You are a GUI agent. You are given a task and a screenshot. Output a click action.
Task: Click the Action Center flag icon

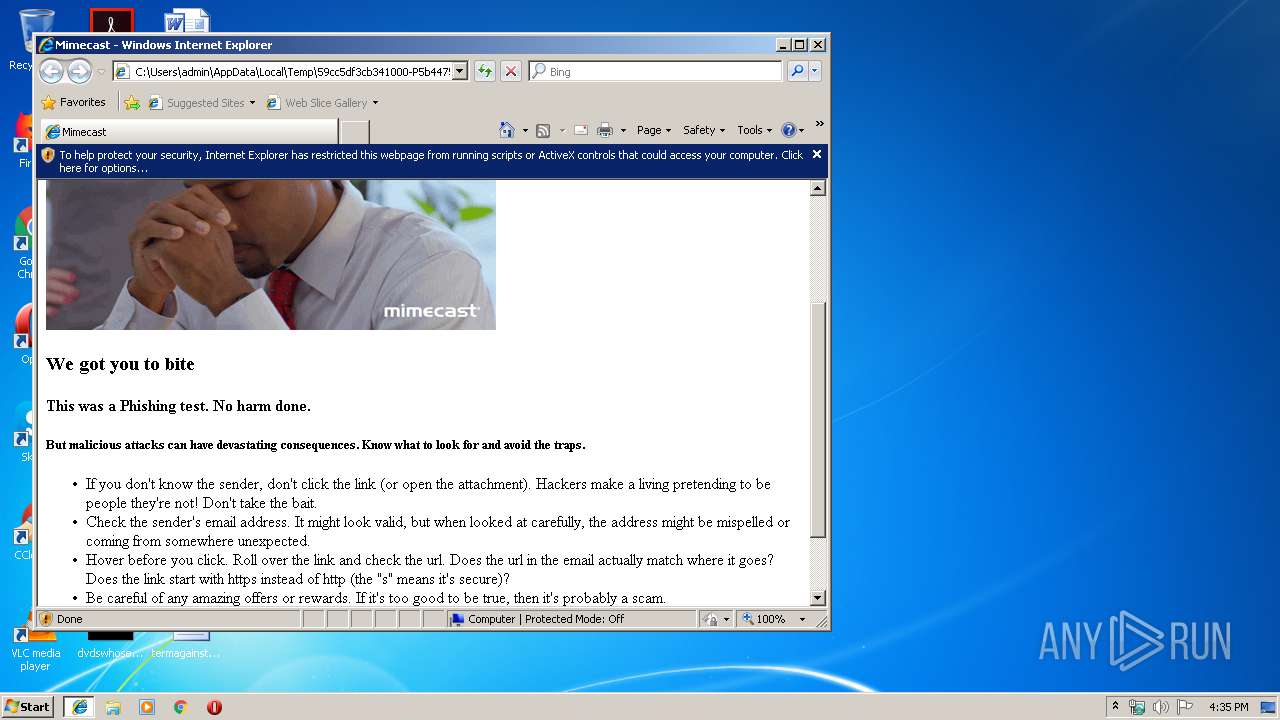[1185, 707]
